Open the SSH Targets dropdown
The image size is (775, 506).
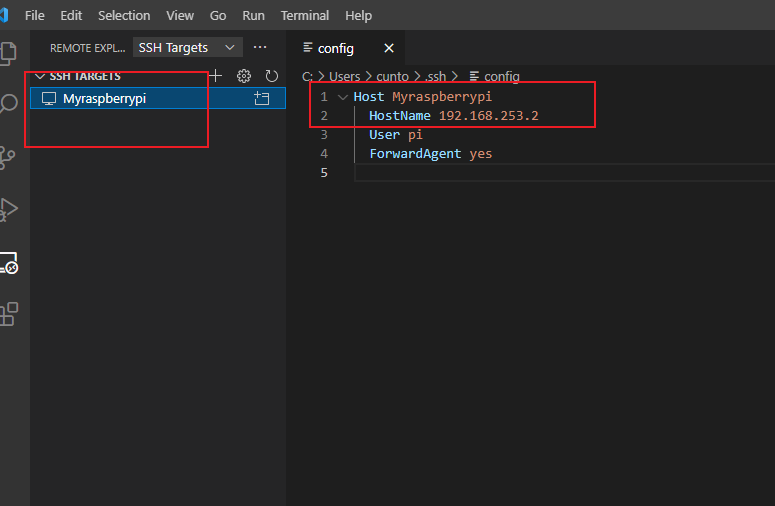click(187, 47)
